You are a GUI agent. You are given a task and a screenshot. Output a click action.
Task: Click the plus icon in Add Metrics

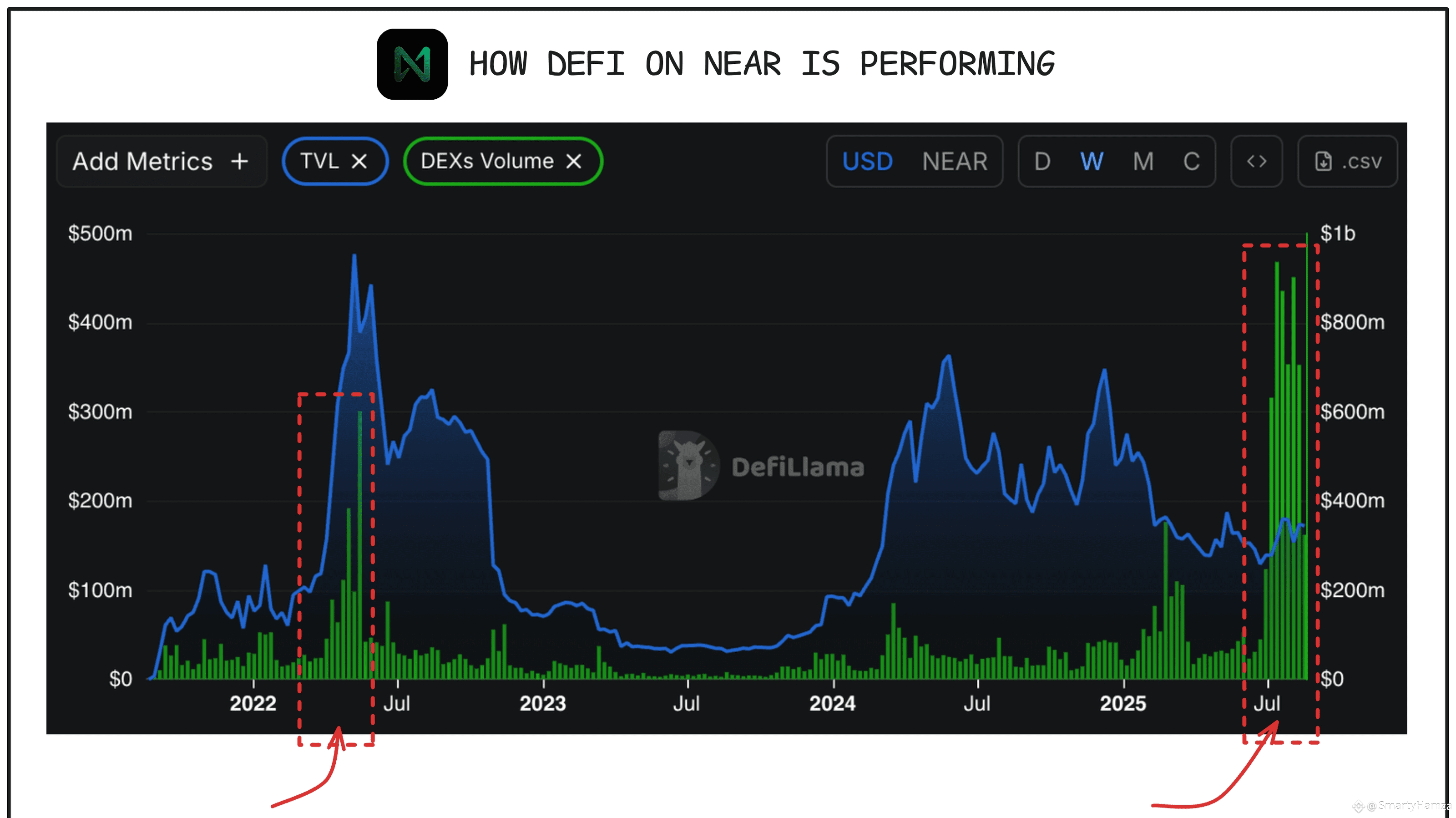coord(240,162)
